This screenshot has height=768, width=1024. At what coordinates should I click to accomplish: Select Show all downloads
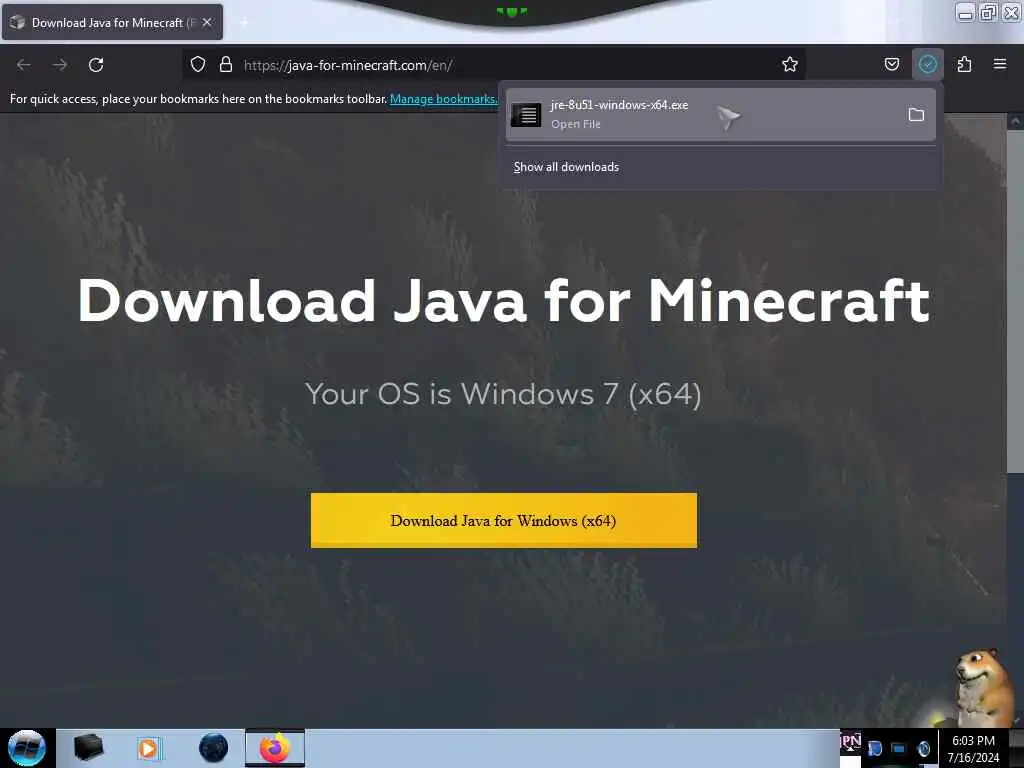(x=566, y=167)
